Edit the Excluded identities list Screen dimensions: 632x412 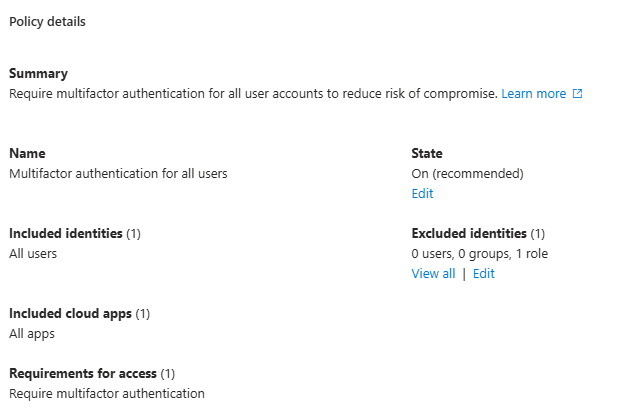[x=484, y=274]
